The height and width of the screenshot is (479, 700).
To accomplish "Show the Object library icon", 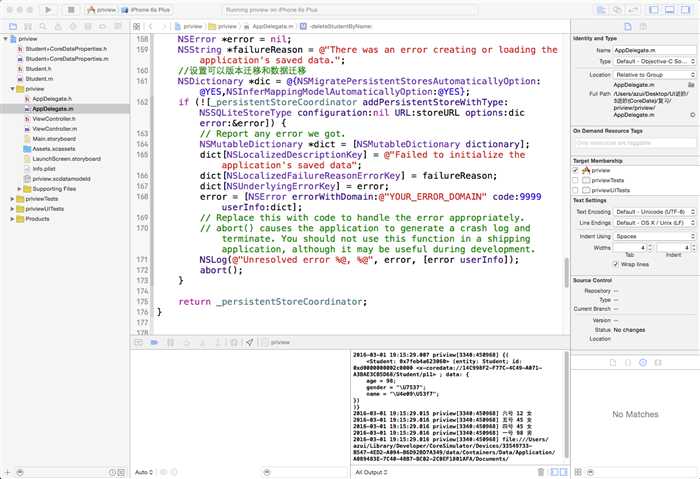I will (643, 362).
